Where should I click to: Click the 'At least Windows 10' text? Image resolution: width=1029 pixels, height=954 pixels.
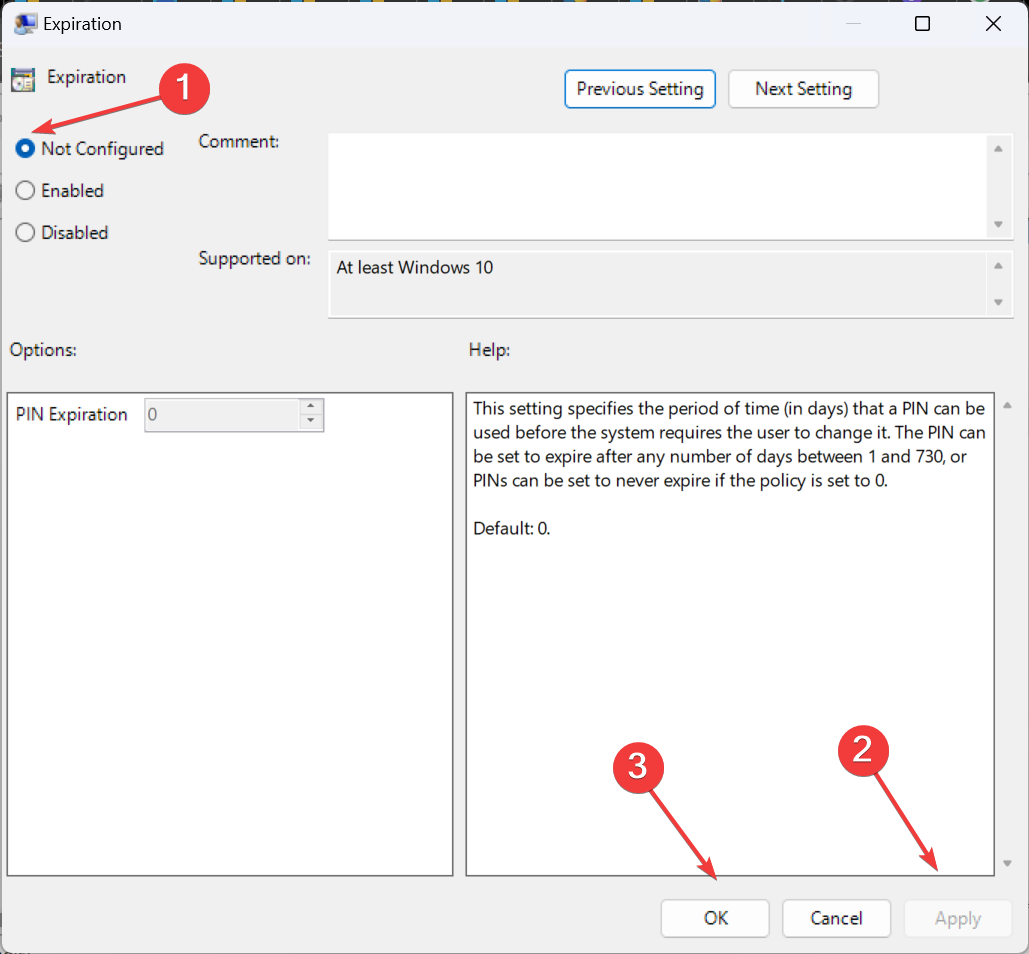415,268
